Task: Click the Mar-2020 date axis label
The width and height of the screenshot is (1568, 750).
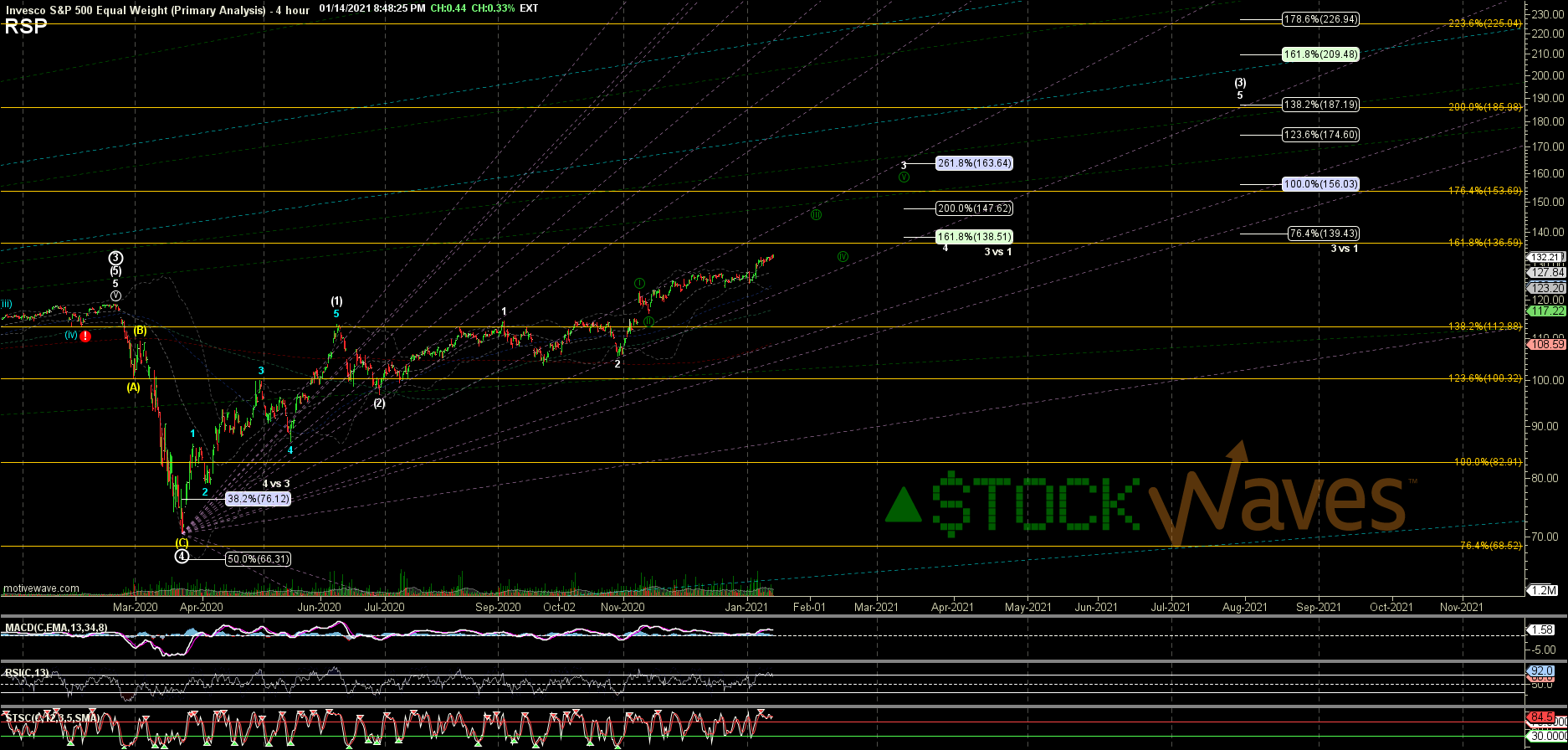Action: 135,607
